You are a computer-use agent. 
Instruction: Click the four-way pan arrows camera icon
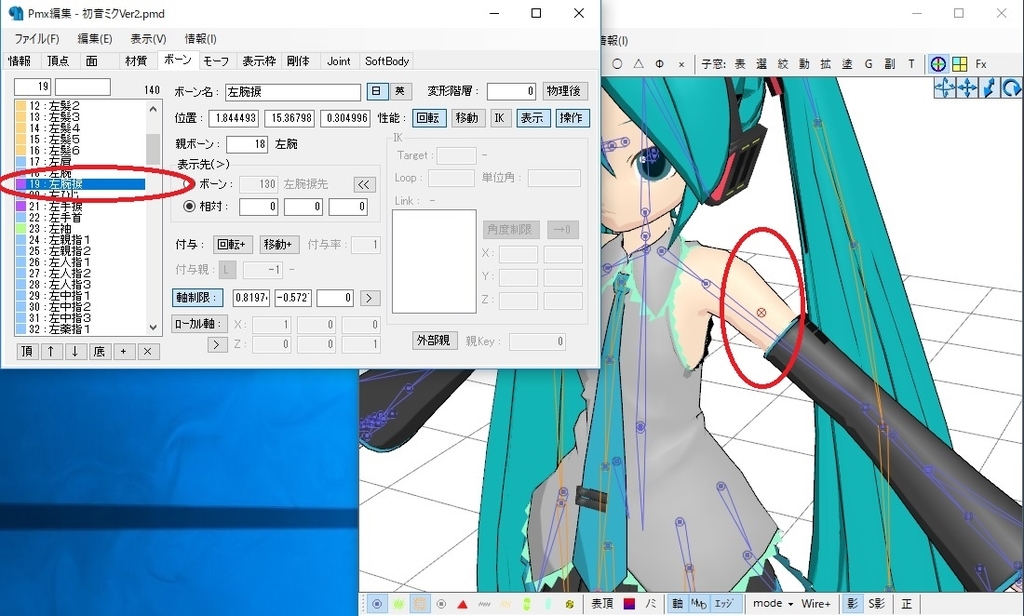(x=967, y=88)
